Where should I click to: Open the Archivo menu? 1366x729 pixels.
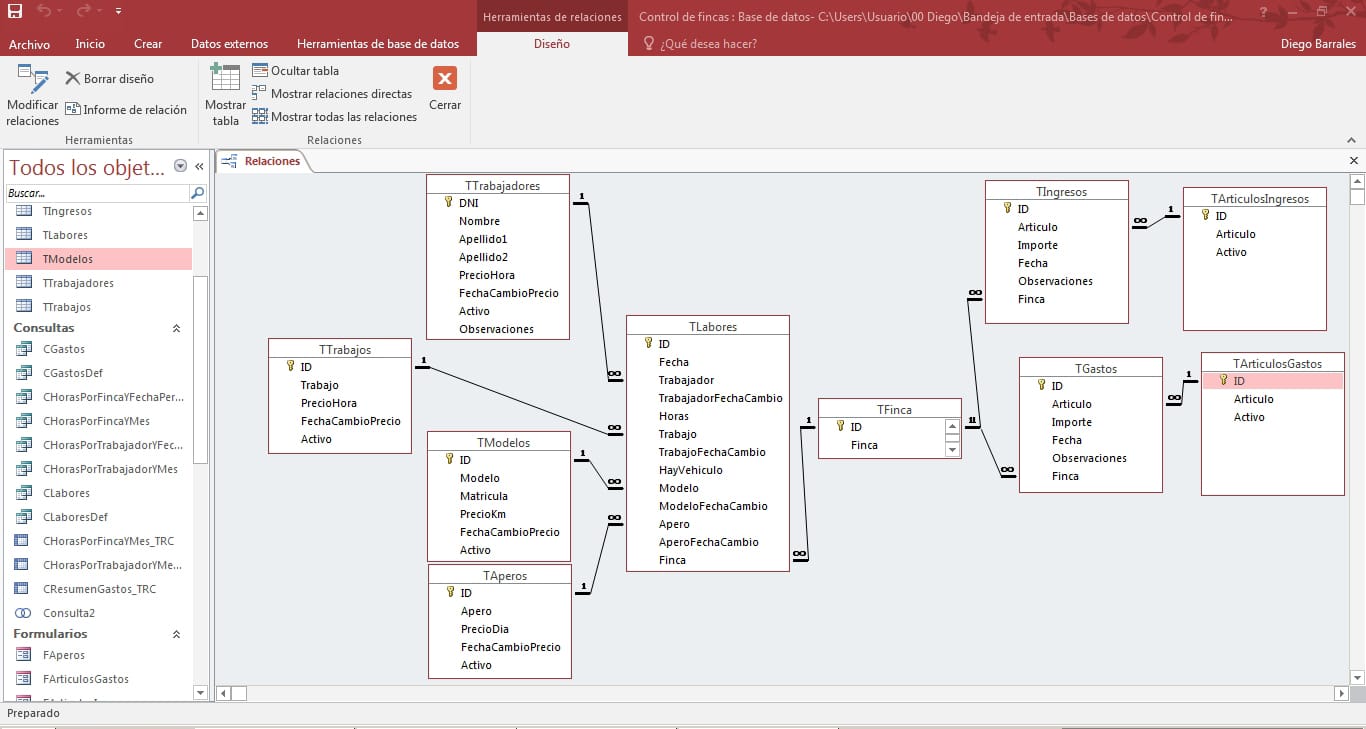tap(29, 44)
